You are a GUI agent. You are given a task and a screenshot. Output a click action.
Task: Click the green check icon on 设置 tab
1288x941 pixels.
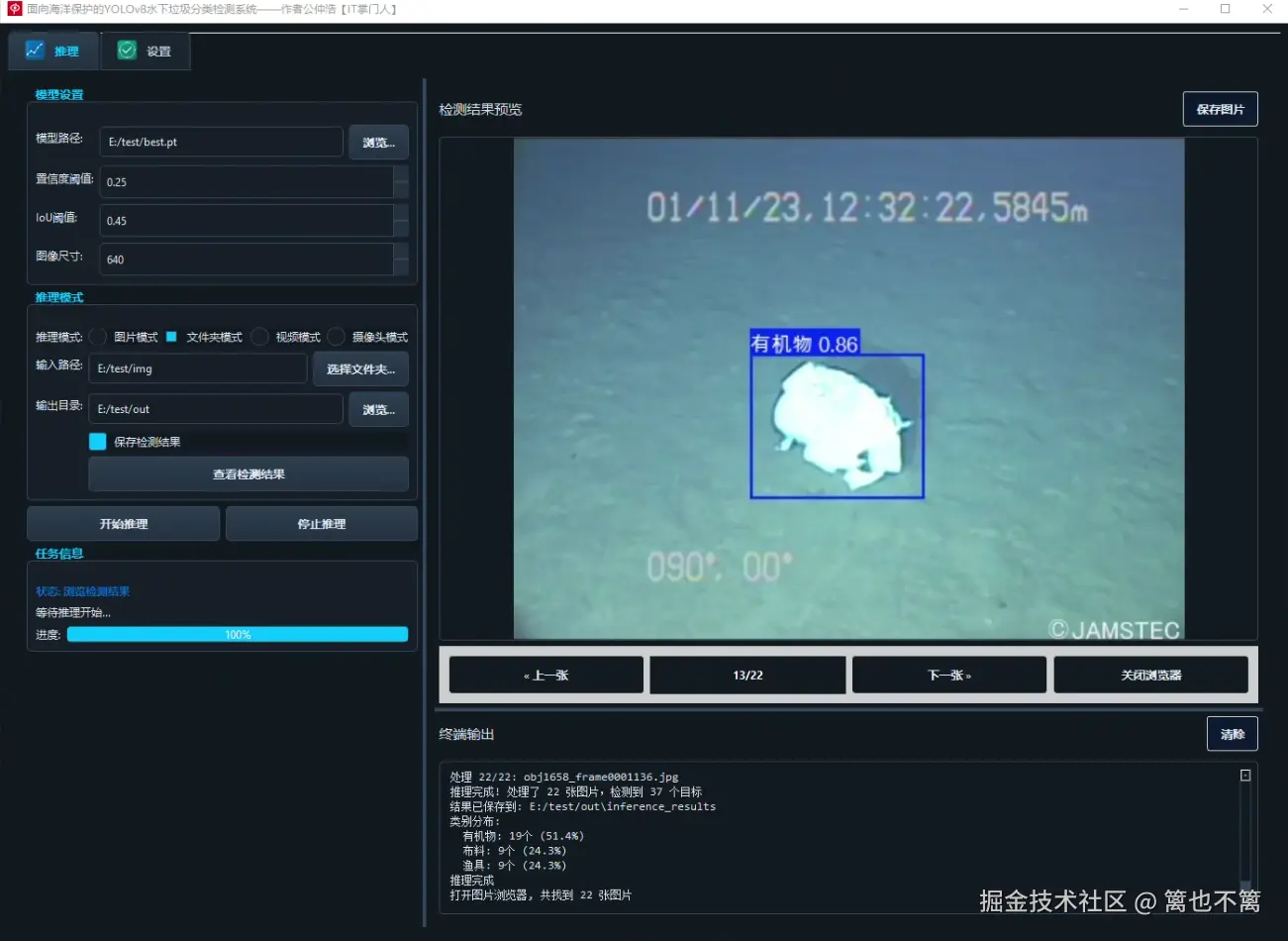[127, 50]
